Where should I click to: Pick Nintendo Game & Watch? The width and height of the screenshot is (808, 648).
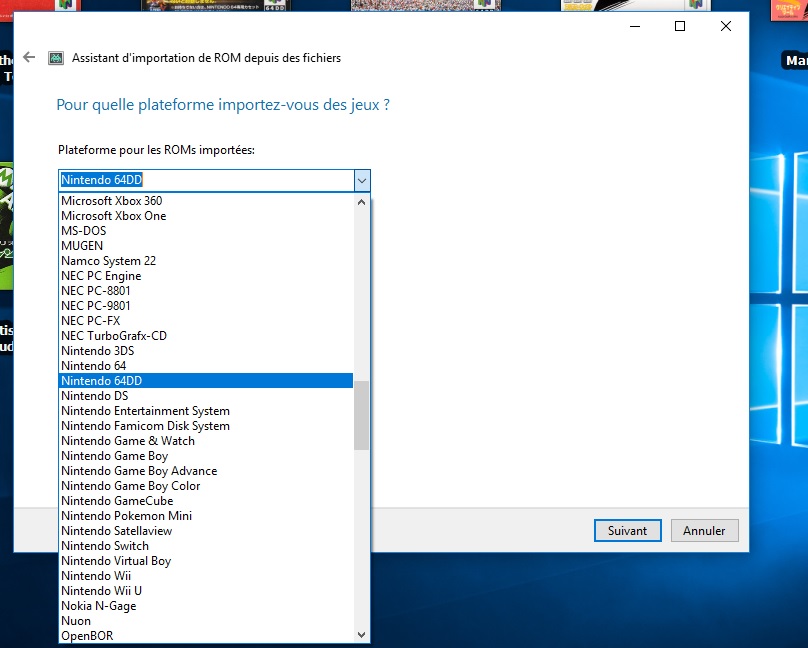pos(206,440)
